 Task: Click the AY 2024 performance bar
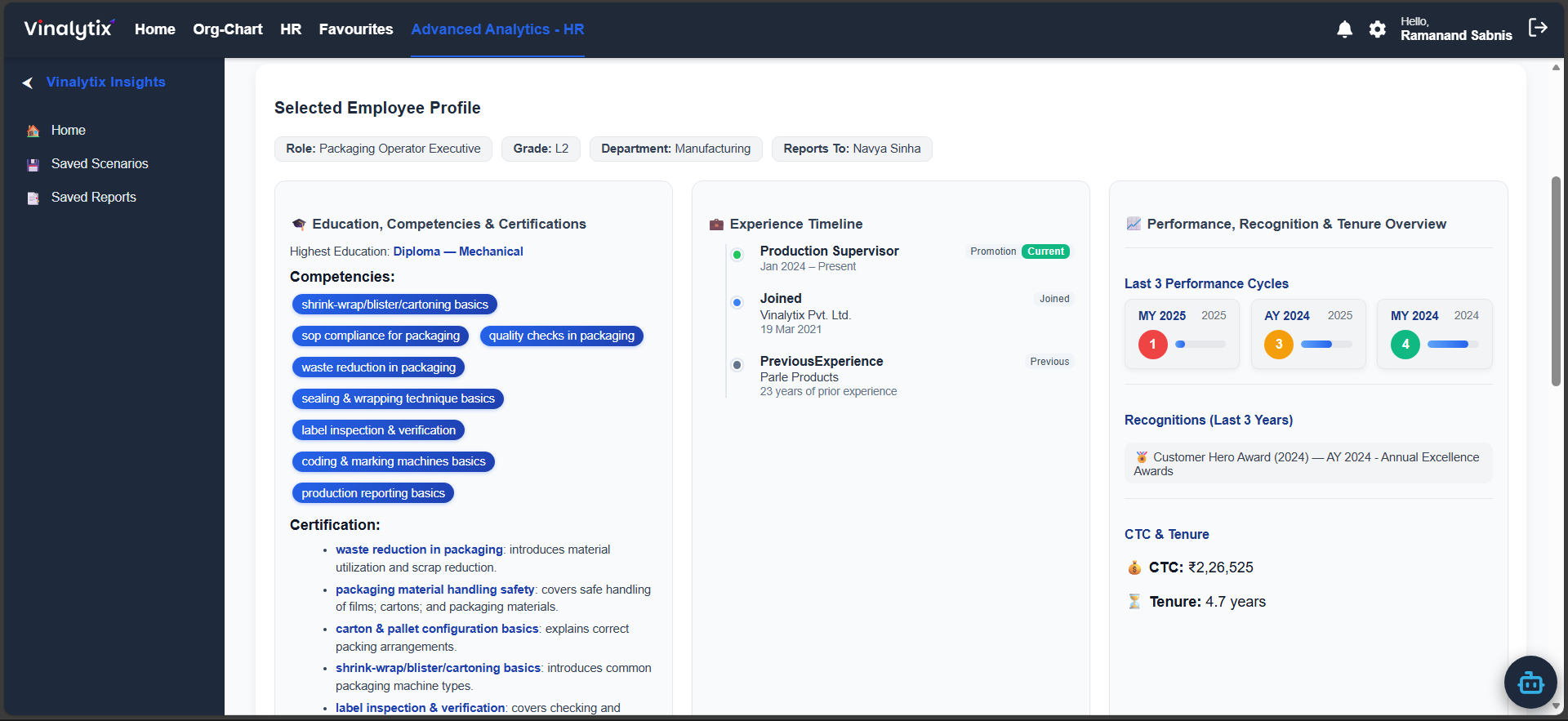click(x=1326, y=345)
